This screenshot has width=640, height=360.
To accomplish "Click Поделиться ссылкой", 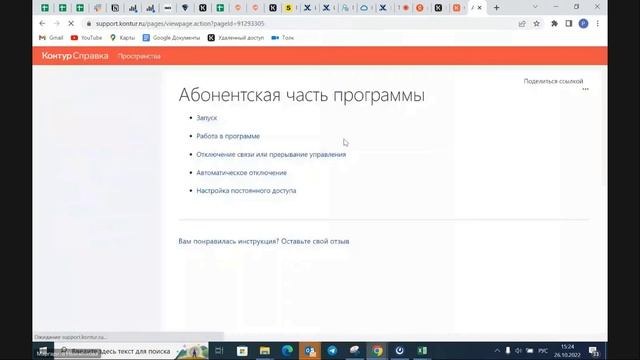I will [x=553, y=81].
